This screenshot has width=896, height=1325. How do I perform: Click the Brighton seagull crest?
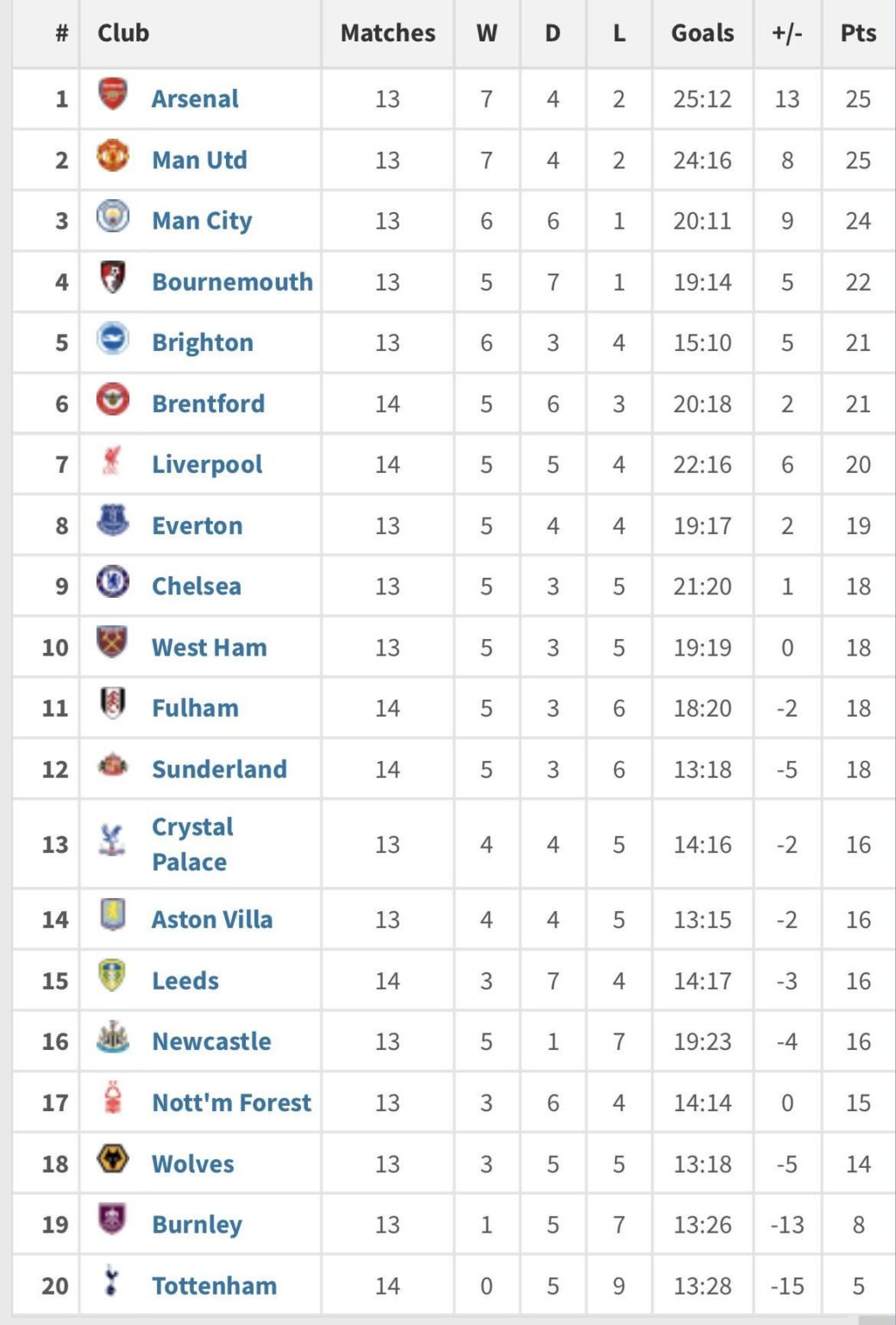[114, 342]
